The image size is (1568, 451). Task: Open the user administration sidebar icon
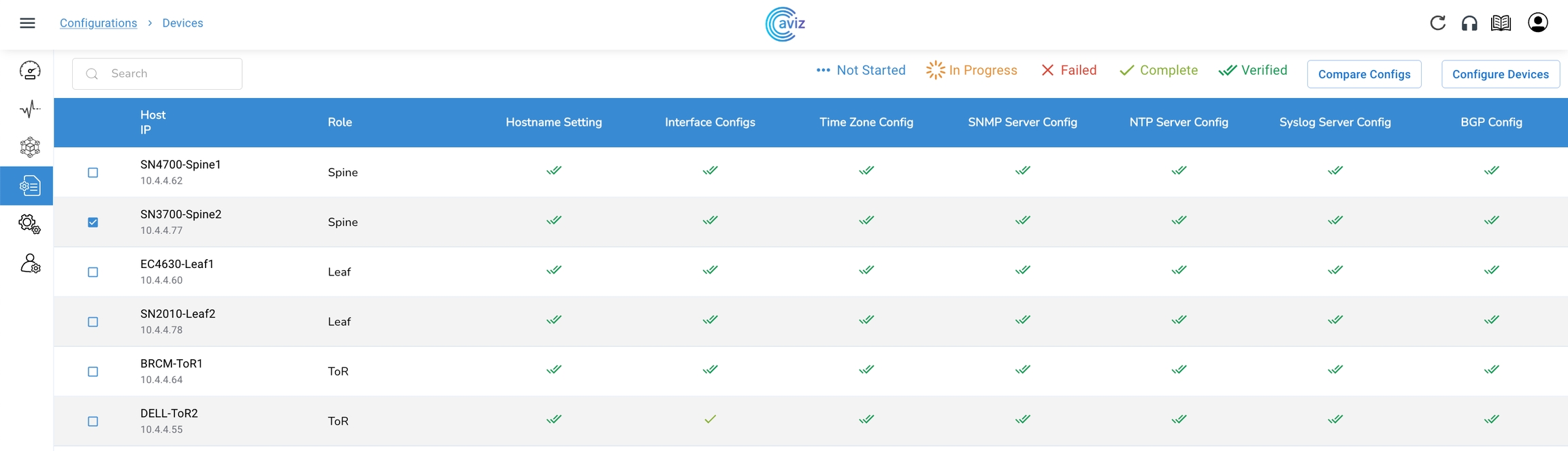(30, 263)
